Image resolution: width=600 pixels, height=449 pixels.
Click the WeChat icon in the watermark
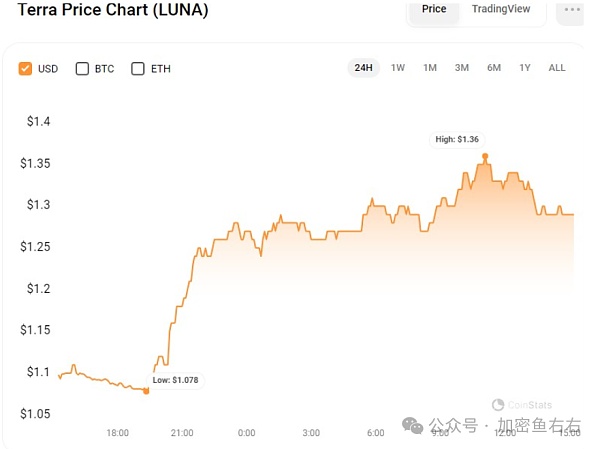click(412, 426)
